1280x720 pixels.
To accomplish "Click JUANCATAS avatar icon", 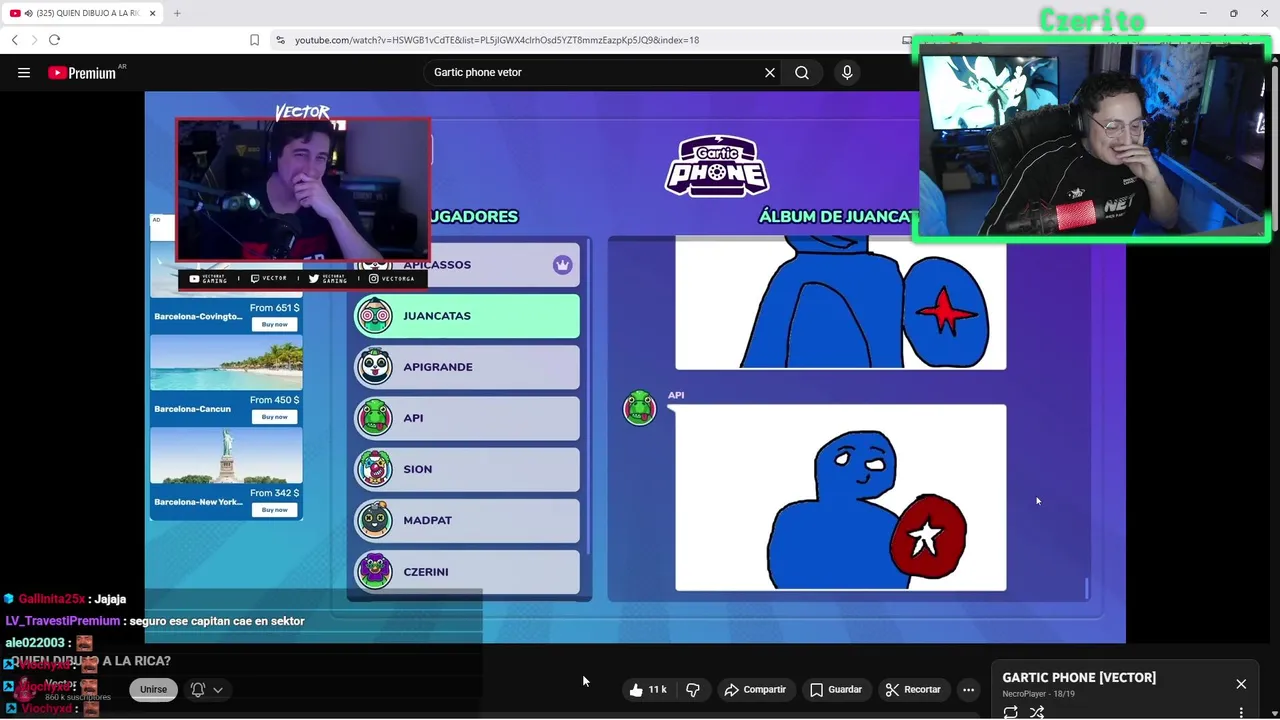I will 375,316.
